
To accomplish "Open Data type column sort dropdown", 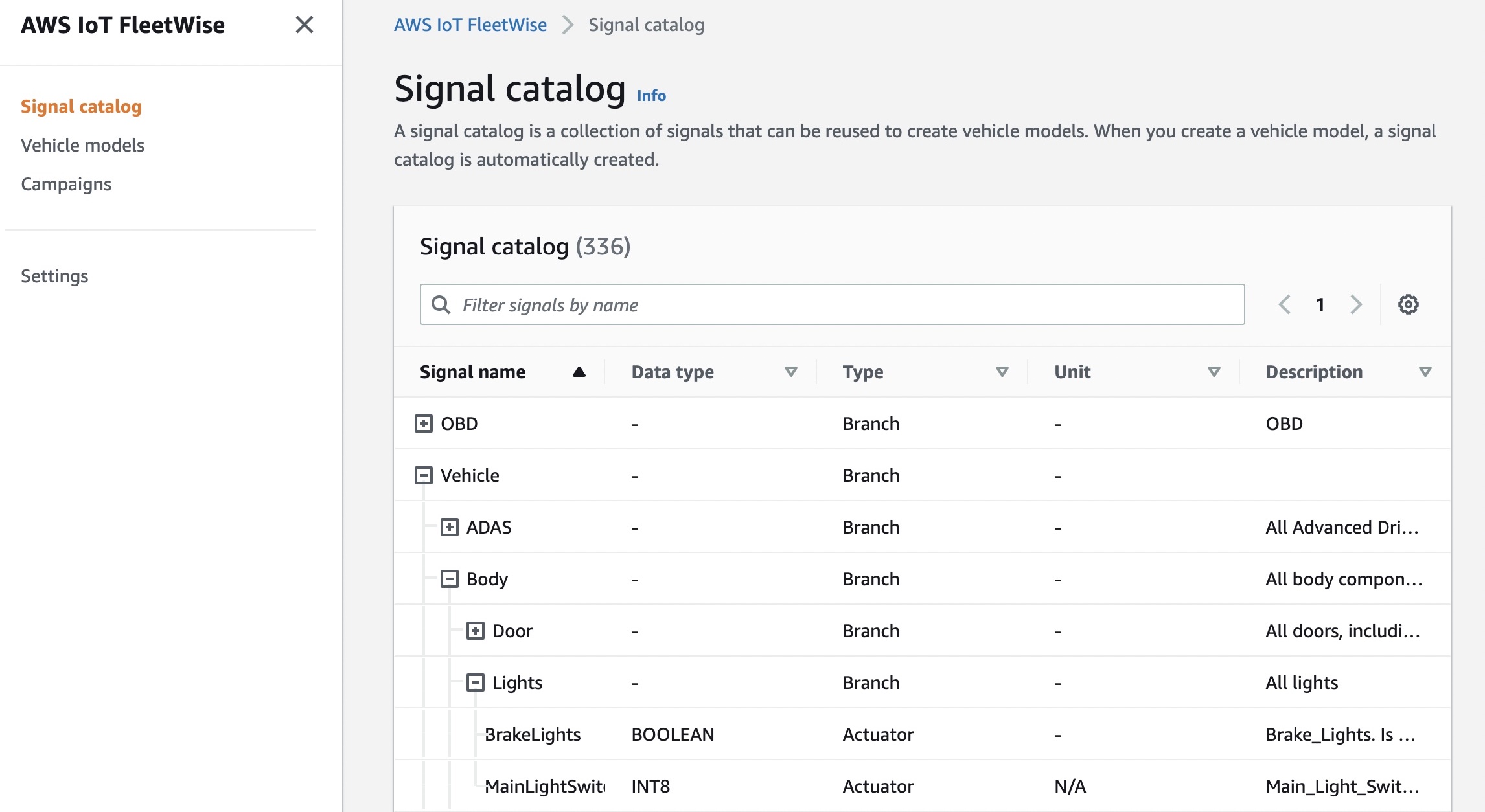I will click(790, 372).
